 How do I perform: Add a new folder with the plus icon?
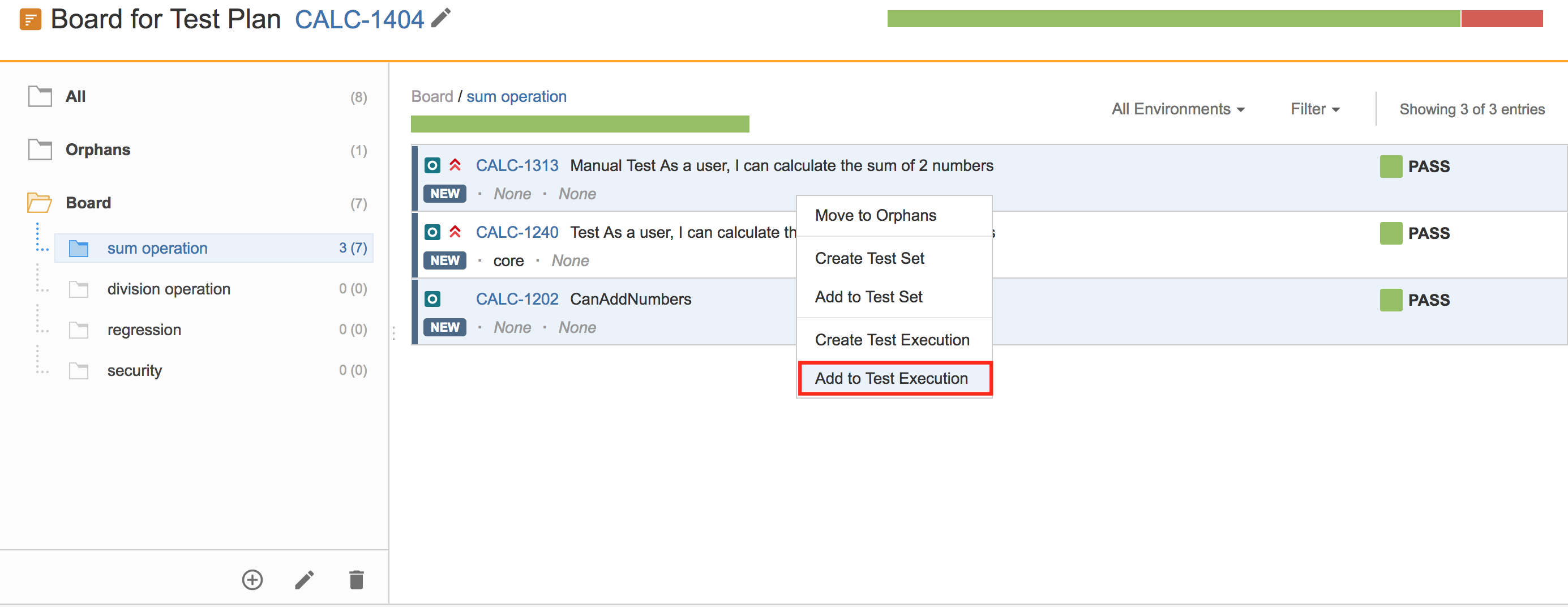click(x=252, y=580)
